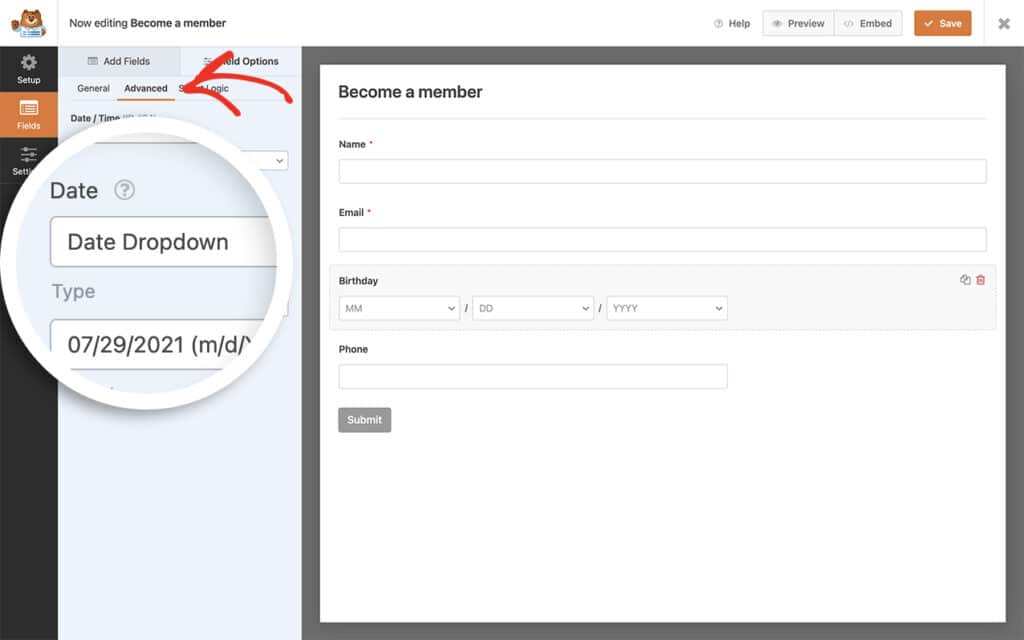Open the Date Dropdown type selector
Image resolution: width=1024 pixels, height=640 pixels.
163,242
